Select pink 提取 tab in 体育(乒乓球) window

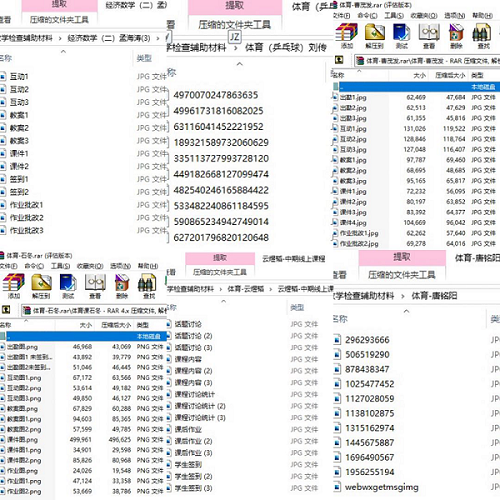235,7
